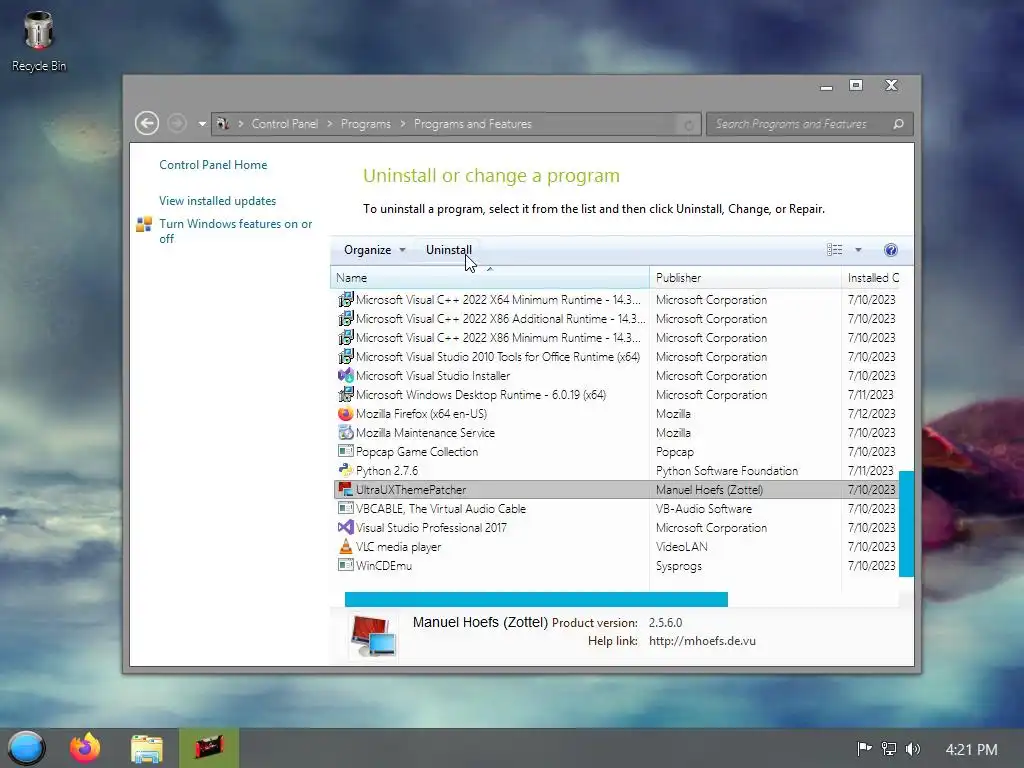Open the Help button
This screenshot has height=768, width=1024.
891,250
